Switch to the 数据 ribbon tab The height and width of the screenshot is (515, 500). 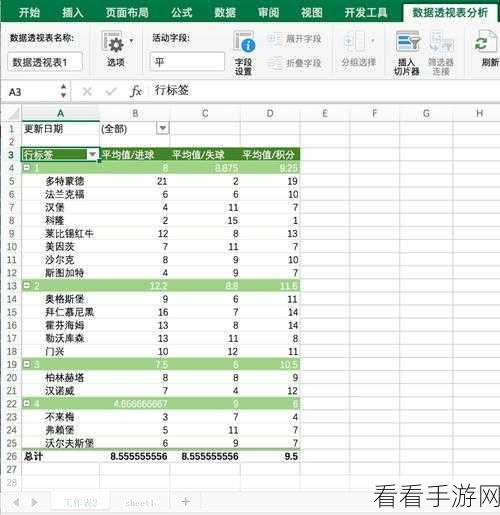coord(225,13)
